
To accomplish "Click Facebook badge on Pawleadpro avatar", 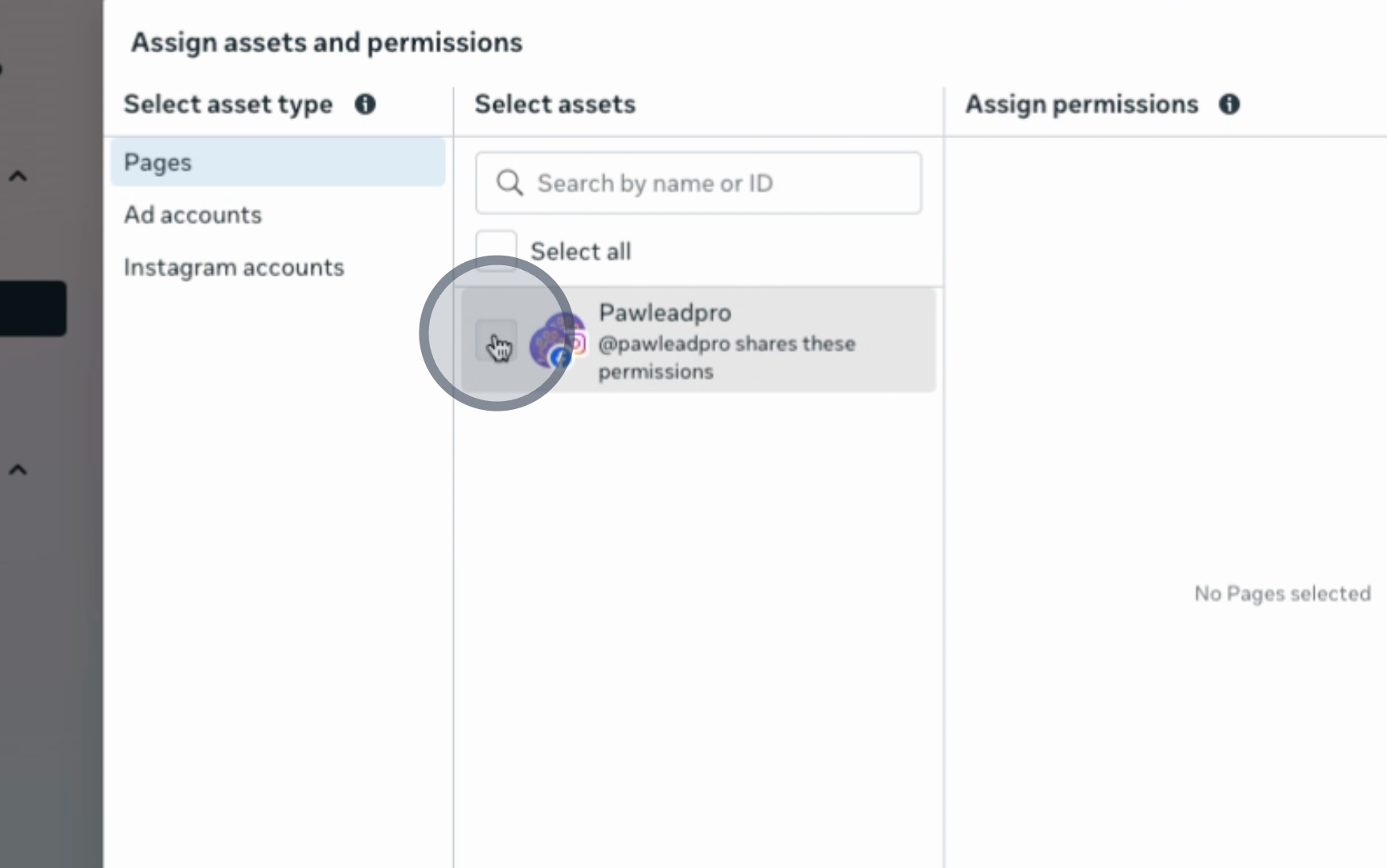I will (560, 357).
